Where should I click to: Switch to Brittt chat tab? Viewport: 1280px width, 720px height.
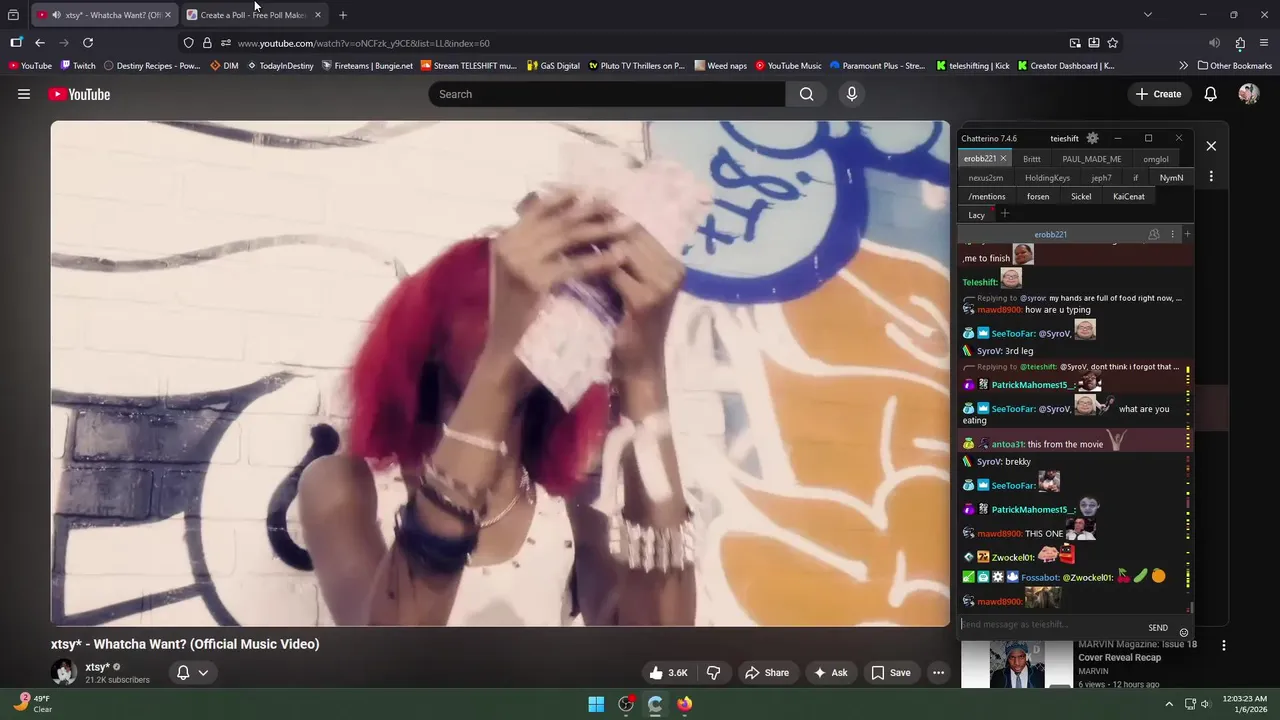1032,159
